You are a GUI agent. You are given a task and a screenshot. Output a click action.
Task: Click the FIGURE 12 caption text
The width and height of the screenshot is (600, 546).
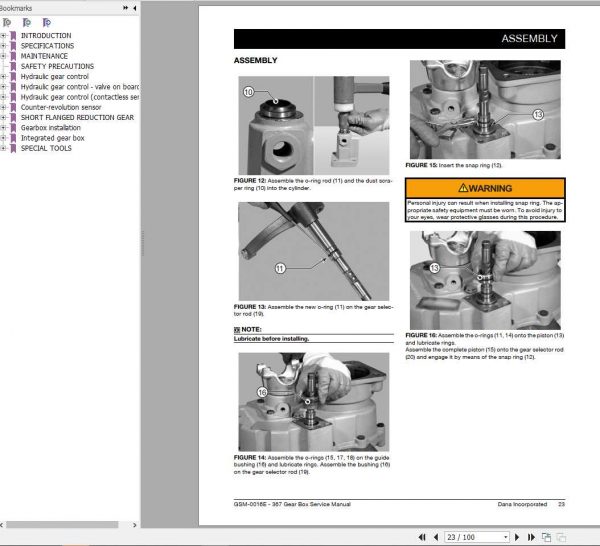coord(313,184)
